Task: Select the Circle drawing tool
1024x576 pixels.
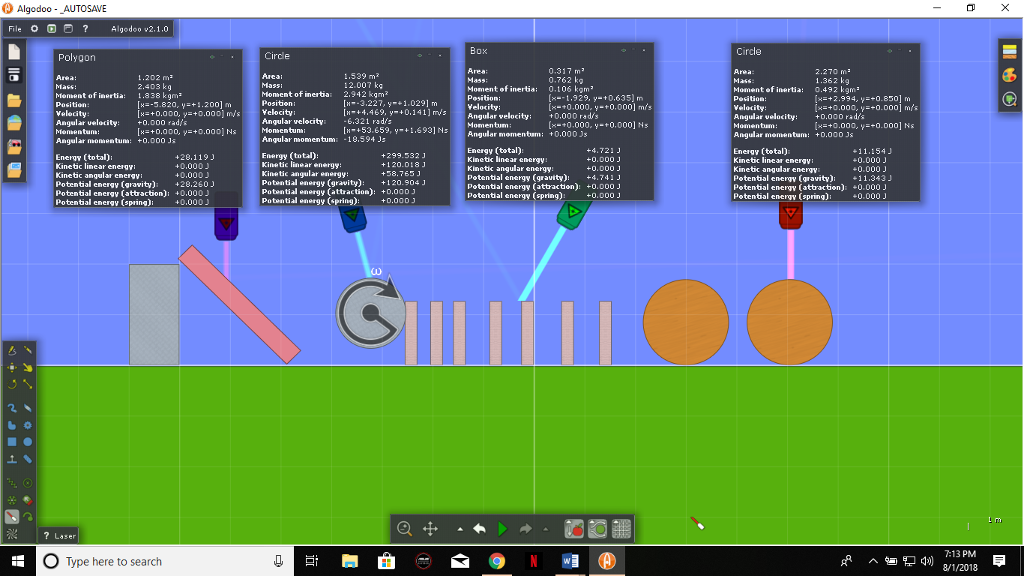Action: pyautogui.click(x=28, y=441)
